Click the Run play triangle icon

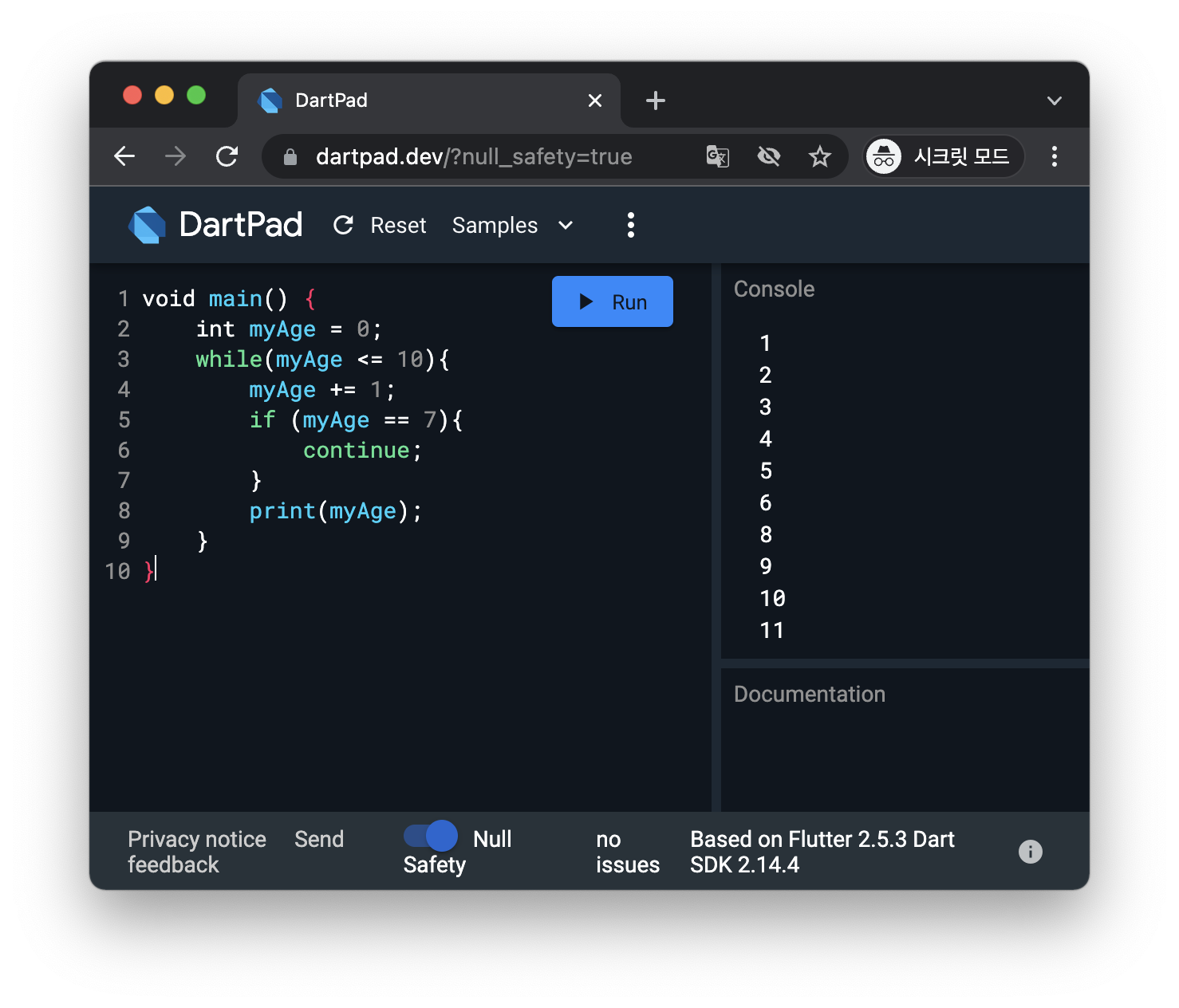pyautogui.click(x=586, y=301)
